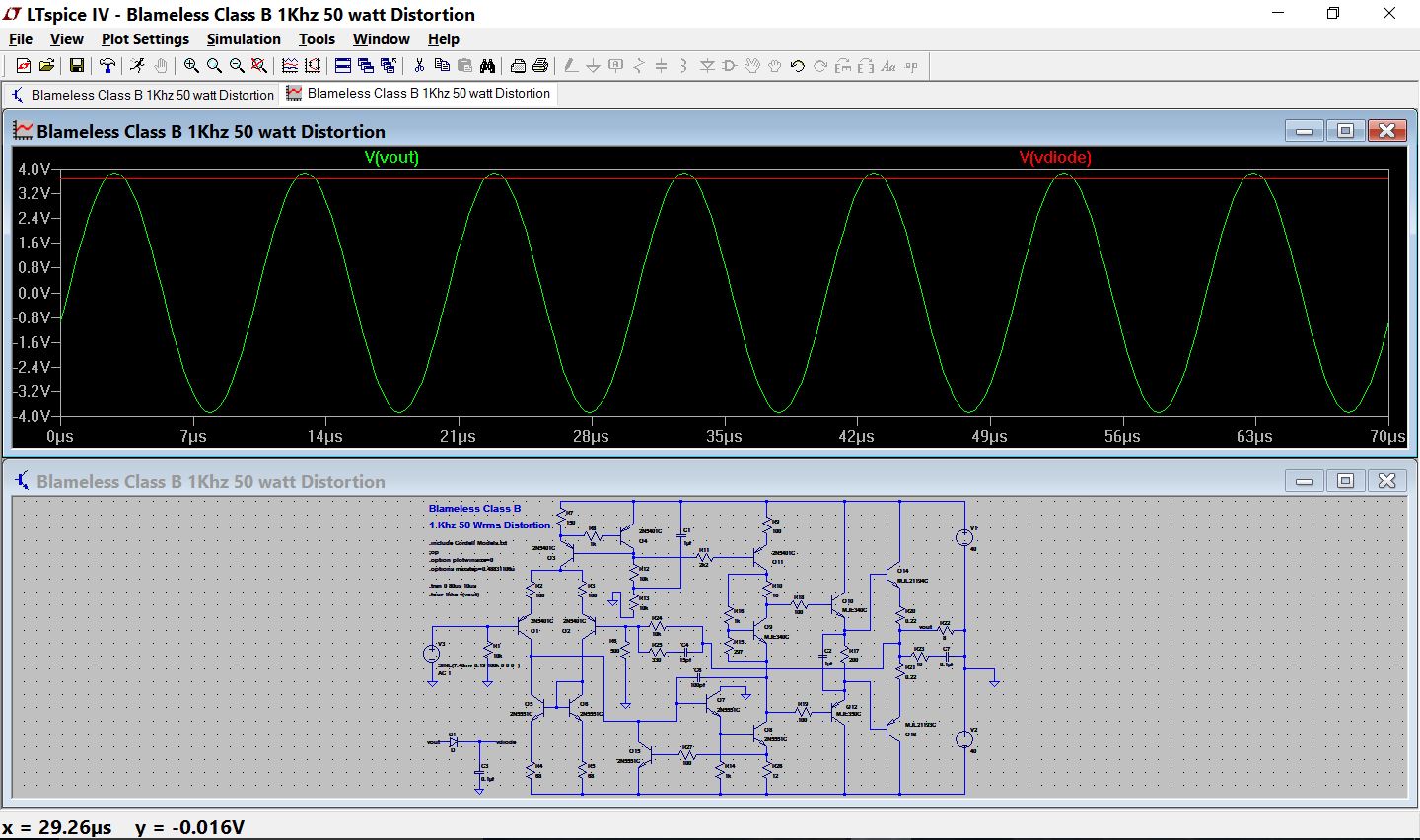
Task: Select the draw wire pencil tool
Action: [571, 66]
